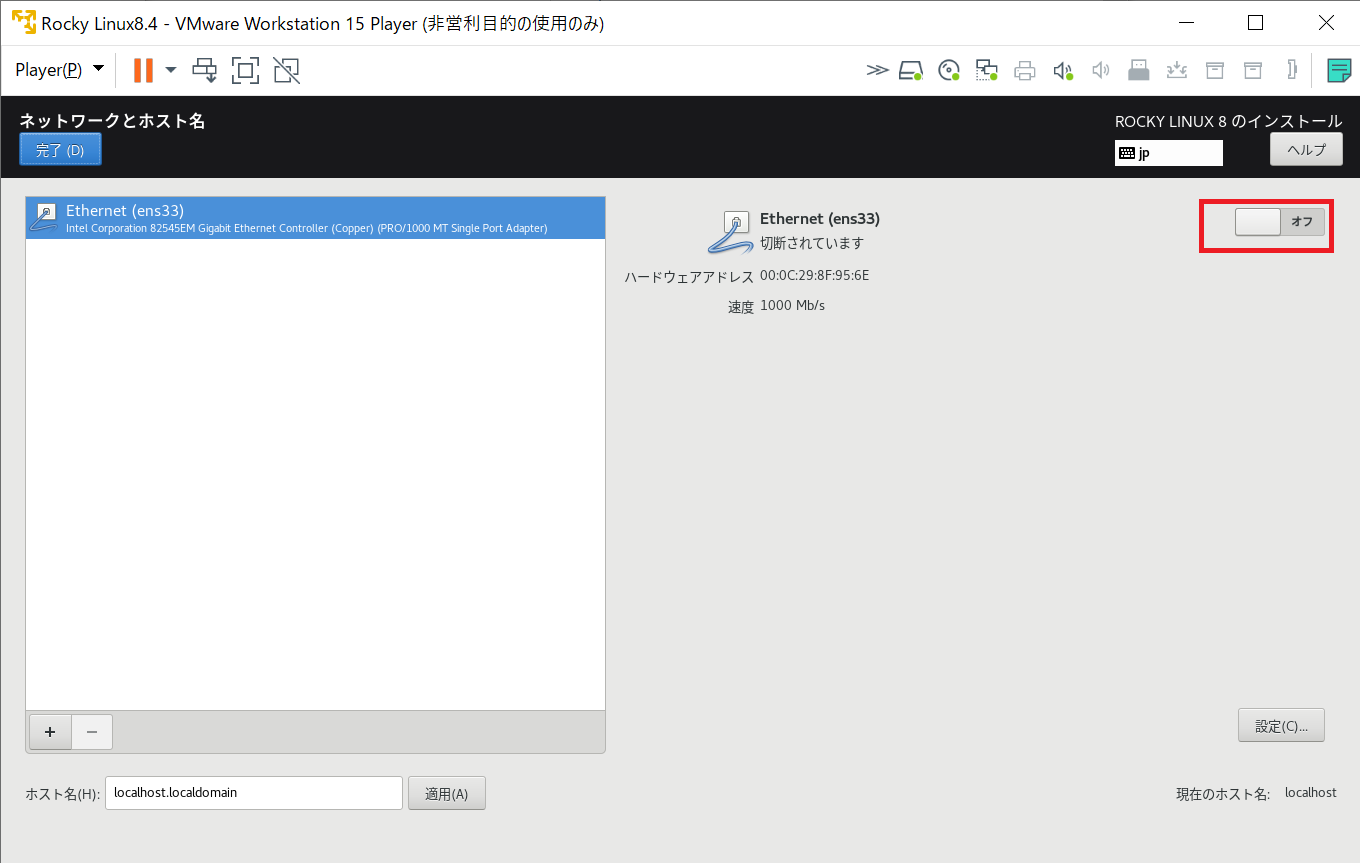The height and width of the screenshot is (863, 1360).
Task: Click the hardware address 00:0C:29:8F:95:6E
Action: point(814,275)
